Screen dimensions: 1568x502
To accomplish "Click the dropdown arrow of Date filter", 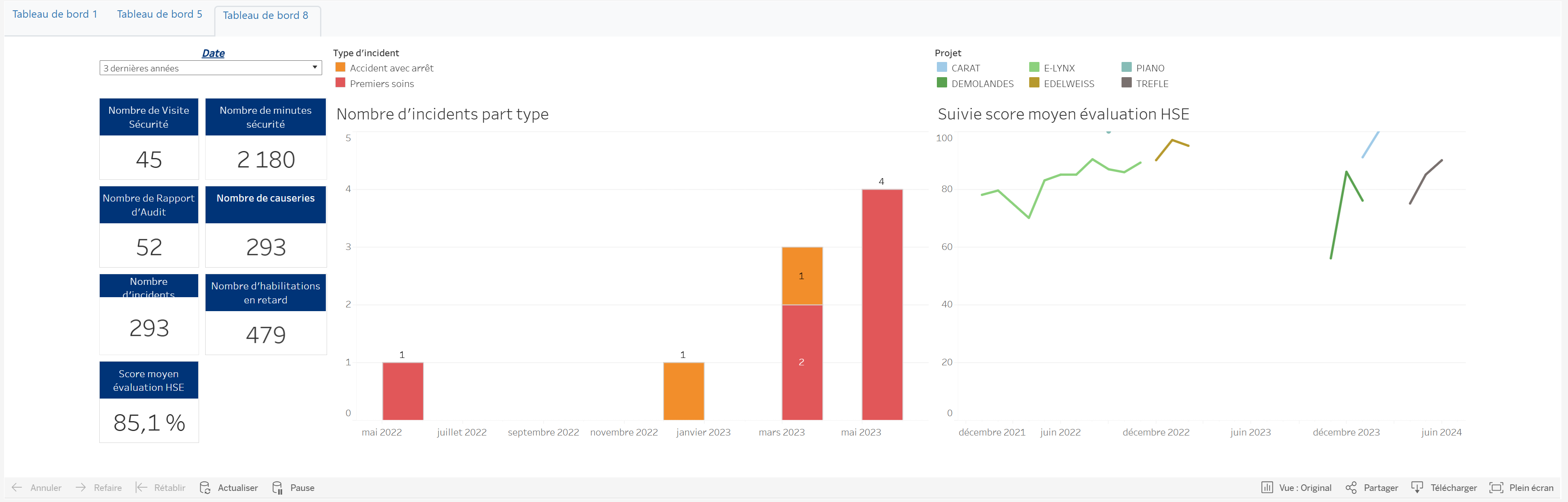I will 315,68.
